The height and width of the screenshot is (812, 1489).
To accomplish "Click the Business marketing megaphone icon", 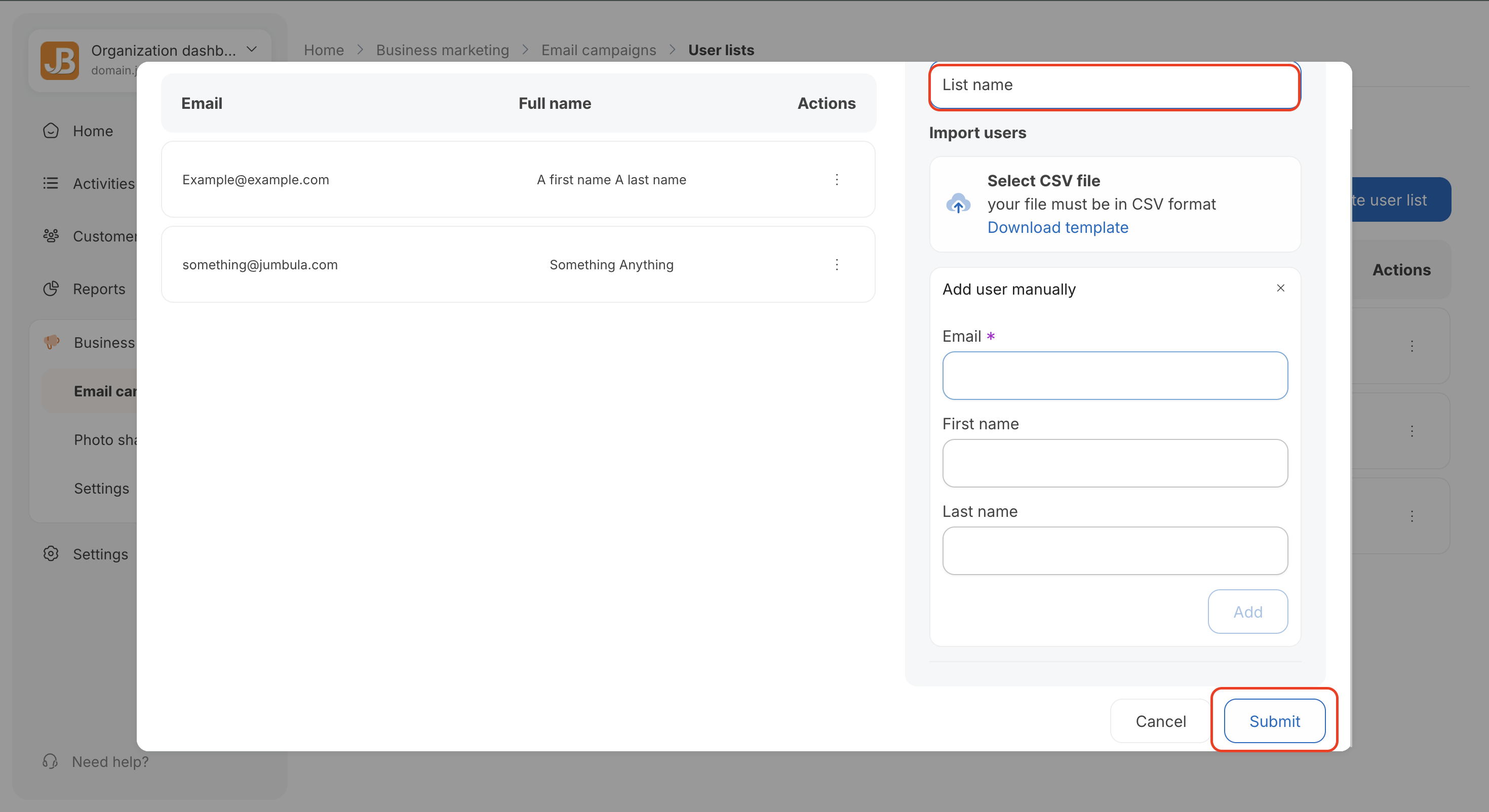I will point(51,342).
